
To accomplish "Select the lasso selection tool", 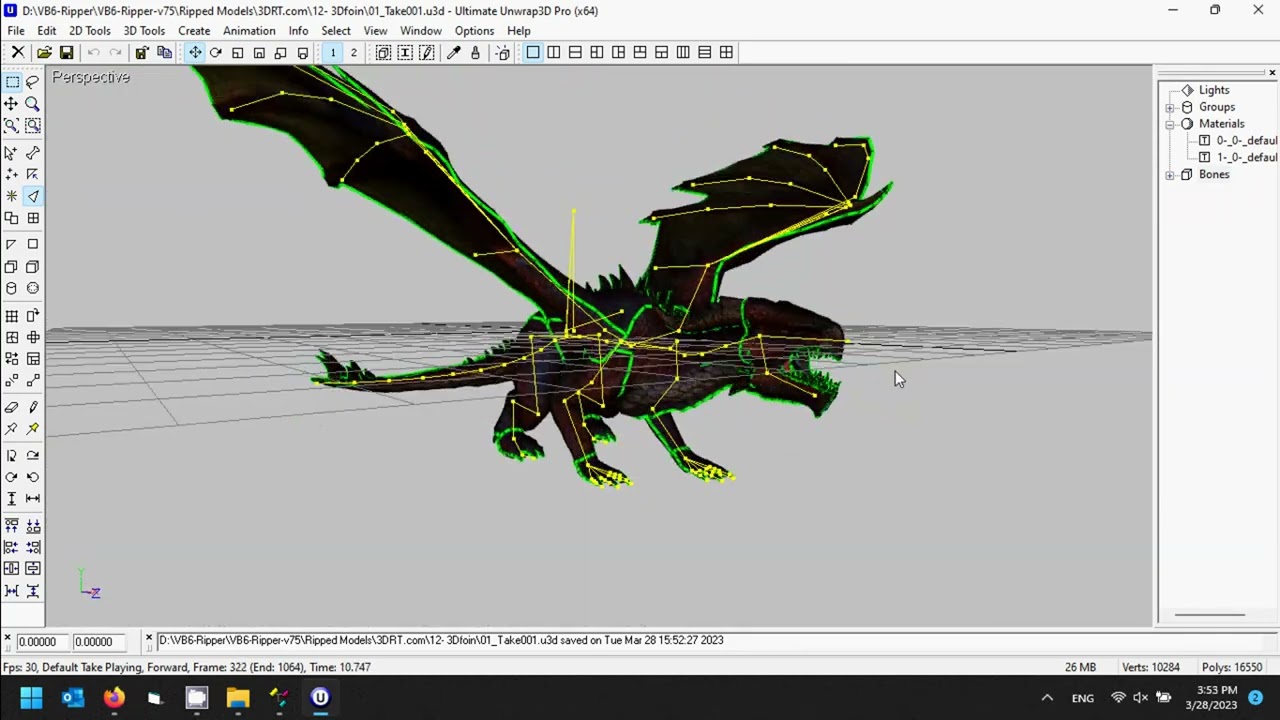I will coord(33,82).
